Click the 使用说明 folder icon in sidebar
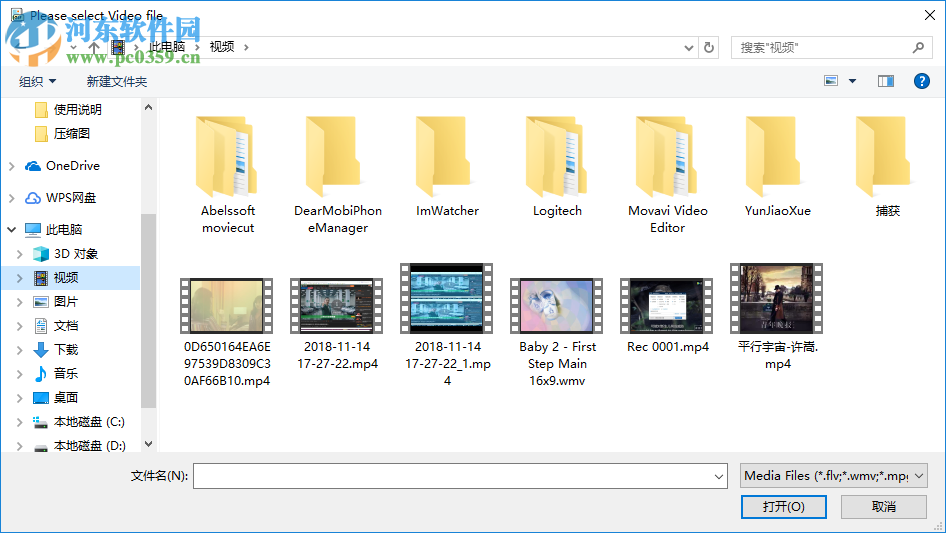 (x=41, y=109)
